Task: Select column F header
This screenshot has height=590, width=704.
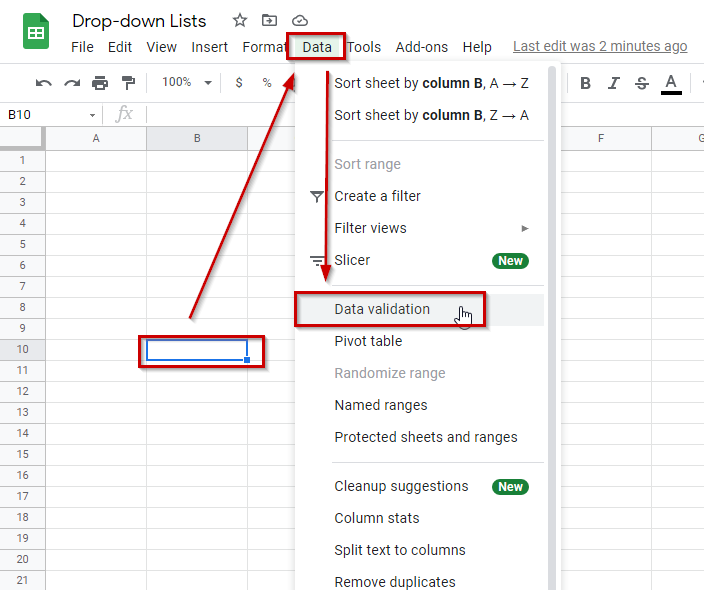Action: coord(601,138)
